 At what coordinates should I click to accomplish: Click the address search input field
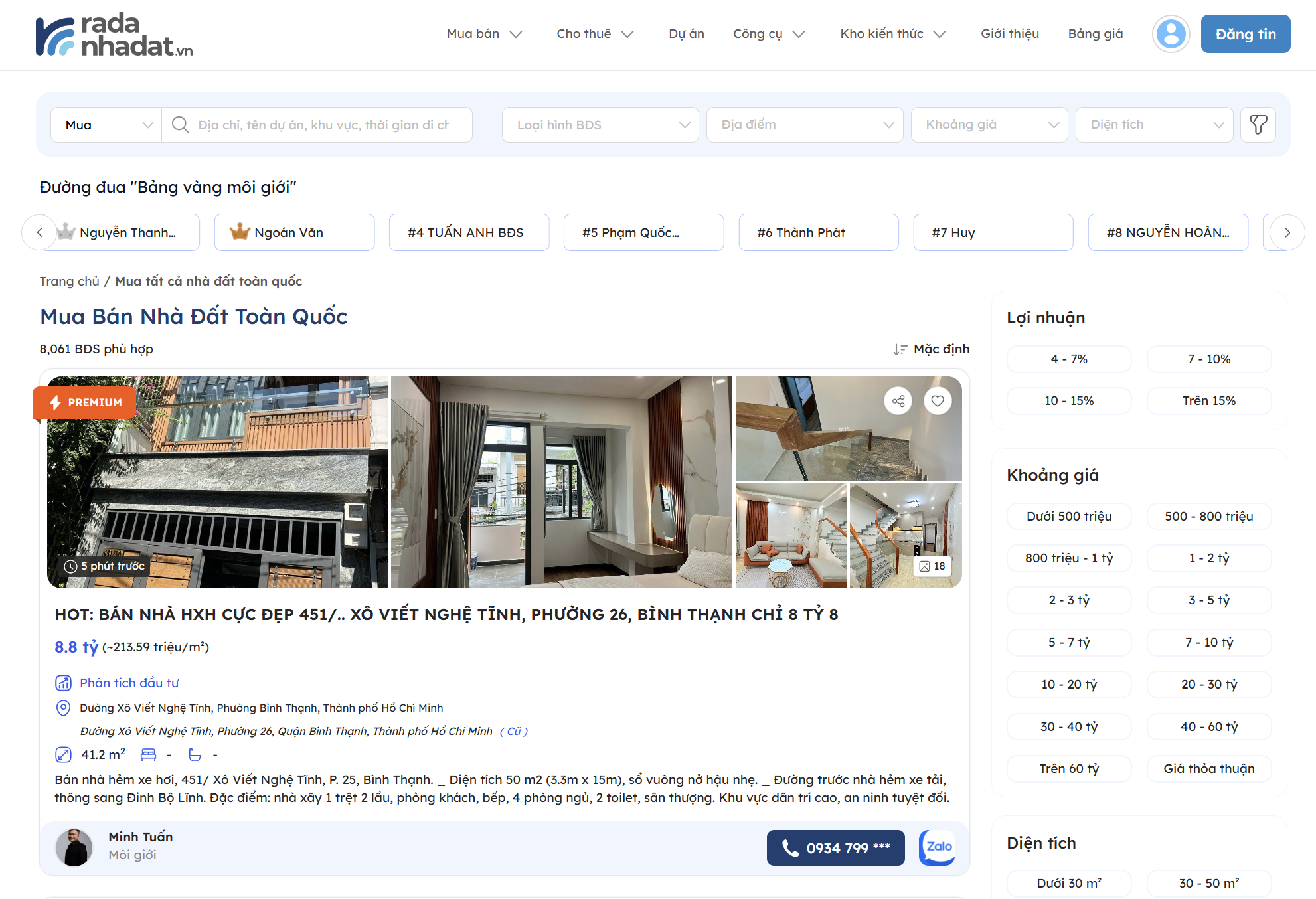pyautogui.click(x=323, y=125)
